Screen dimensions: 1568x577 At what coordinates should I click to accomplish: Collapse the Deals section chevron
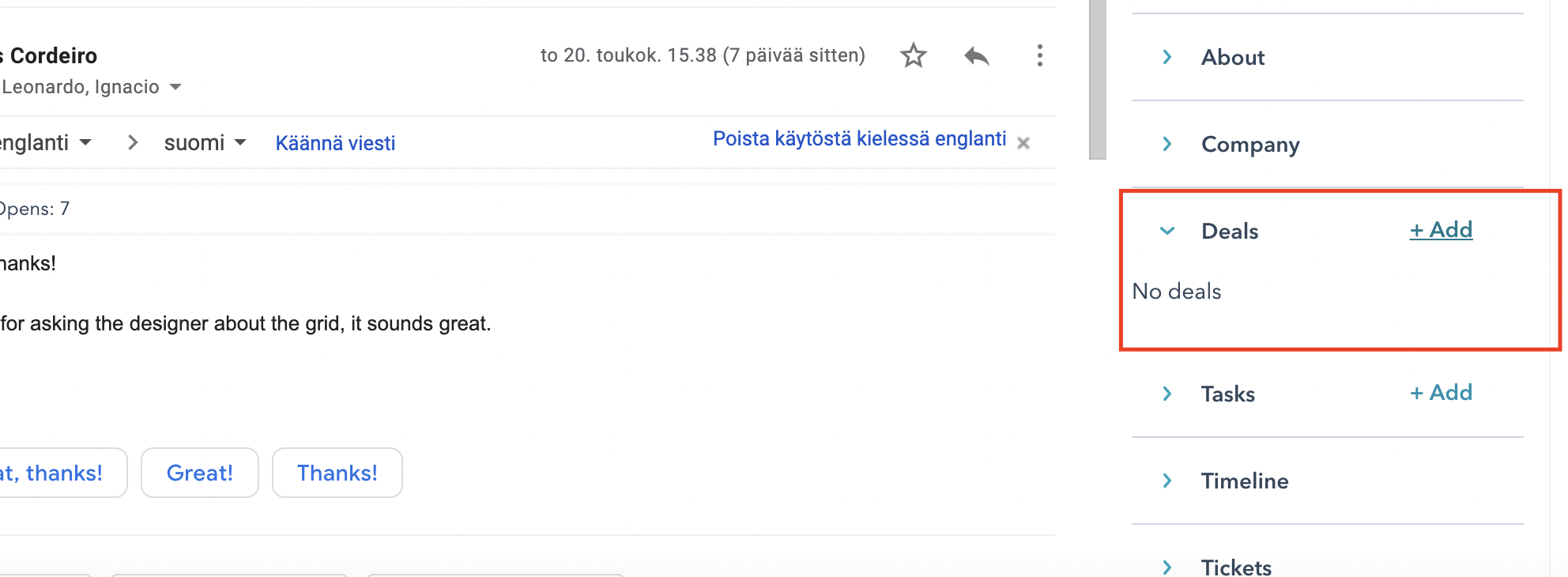tap(1167, 231)
